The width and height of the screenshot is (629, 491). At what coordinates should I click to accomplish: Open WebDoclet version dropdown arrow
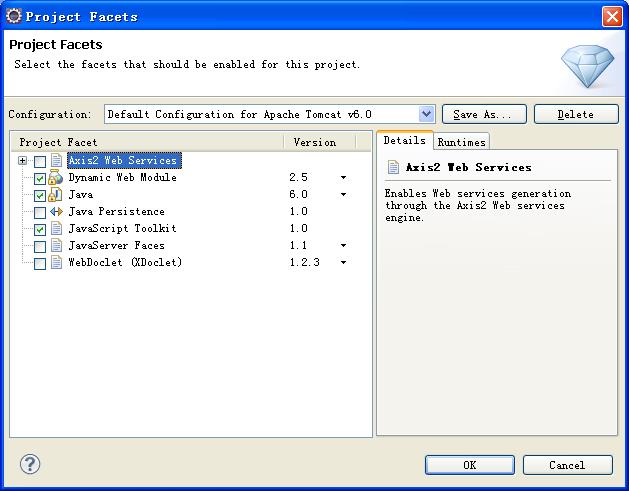click(343, 262)
